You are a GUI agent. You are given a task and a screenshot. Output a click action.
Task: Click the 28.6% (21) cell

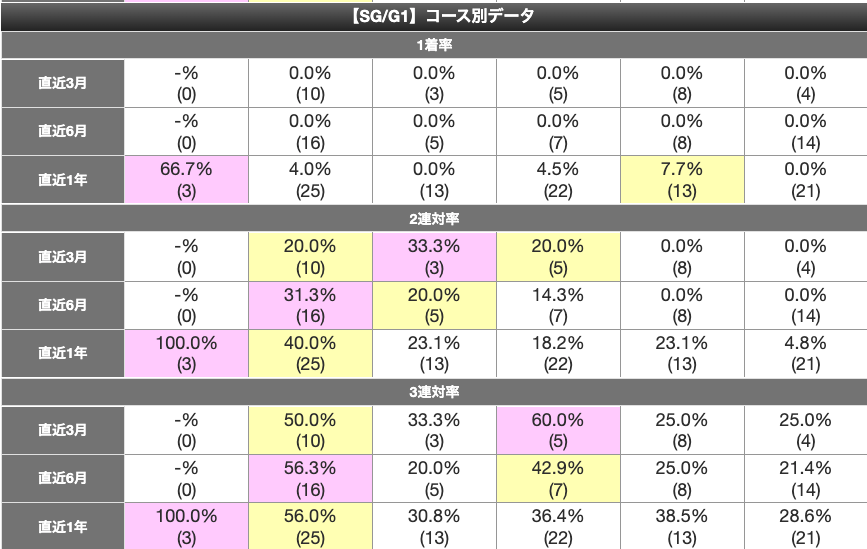806,525
